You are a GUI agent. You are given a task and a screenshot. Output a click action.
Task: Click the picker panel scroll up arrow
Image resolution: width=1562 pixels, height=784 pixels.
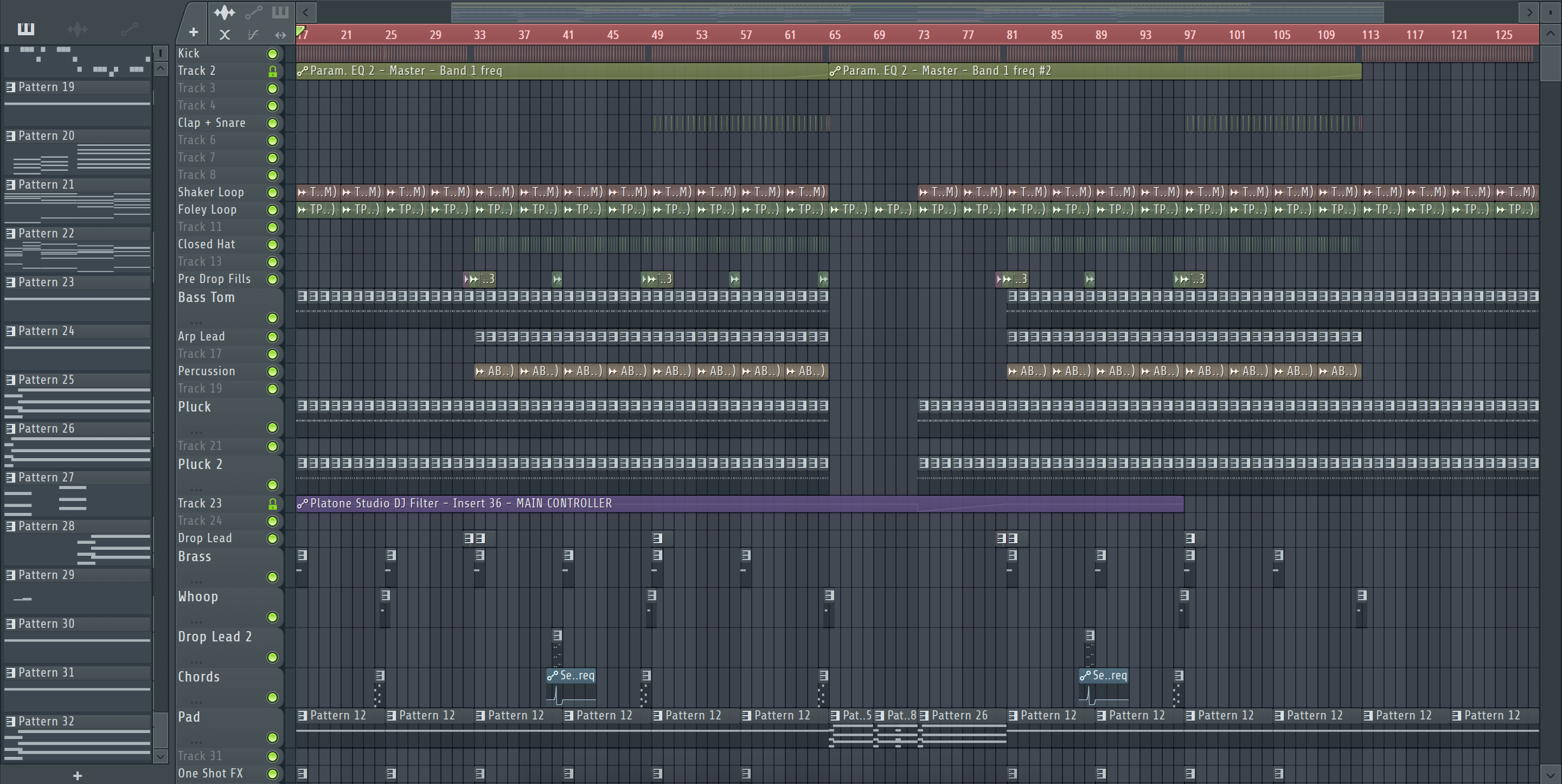(161, 68)
